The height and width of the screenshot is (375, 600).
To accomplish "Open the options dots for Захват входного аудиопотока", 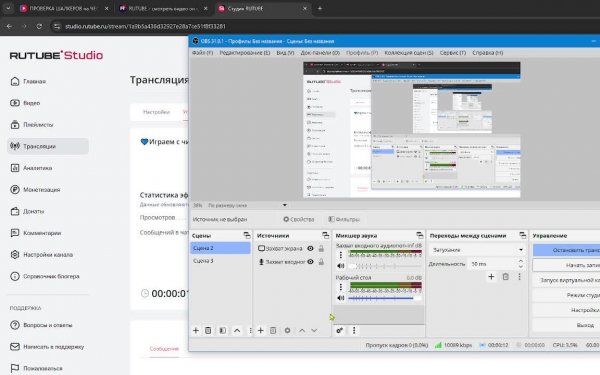I will (341, 254).
